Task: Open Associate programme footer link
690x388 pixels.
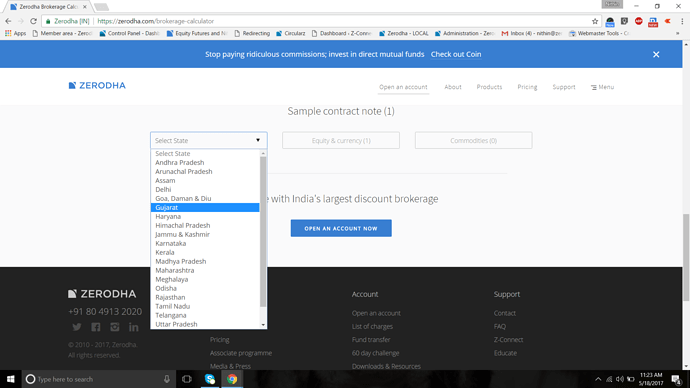Action: pyautogui.click(x=241, y=353)
